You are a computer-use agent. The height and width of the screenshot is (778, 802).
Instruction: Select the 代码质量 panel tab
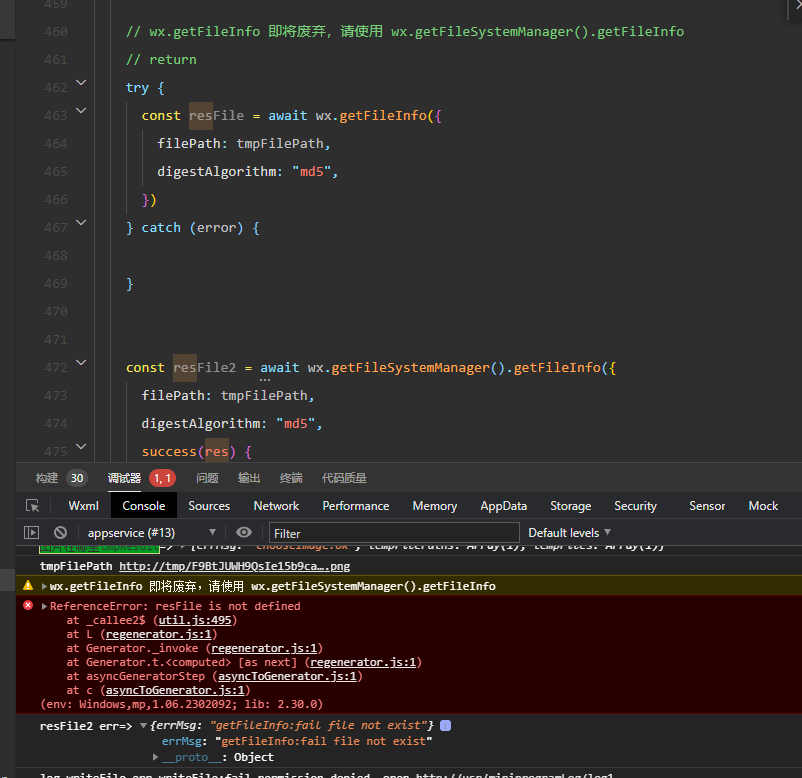click(x=344, y=478)
